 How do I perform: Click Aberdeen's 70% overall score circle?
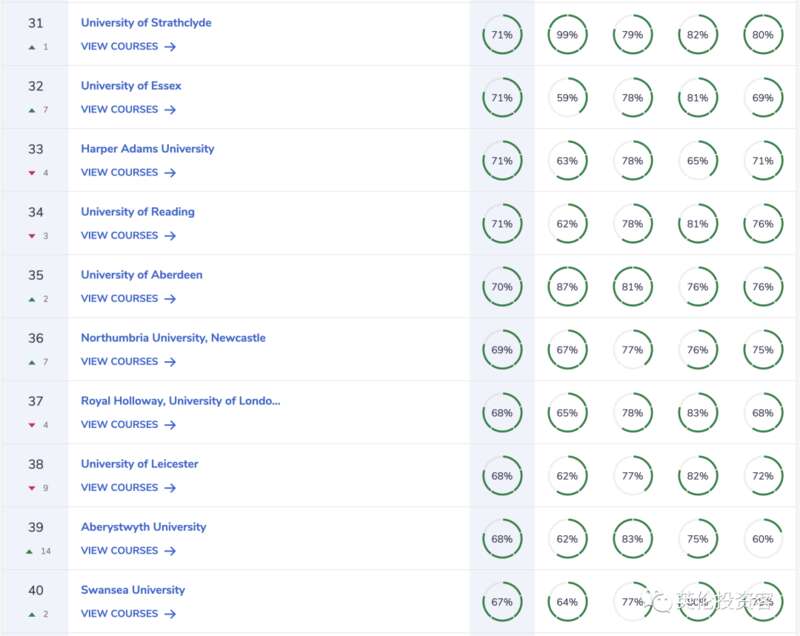point(502,287)
